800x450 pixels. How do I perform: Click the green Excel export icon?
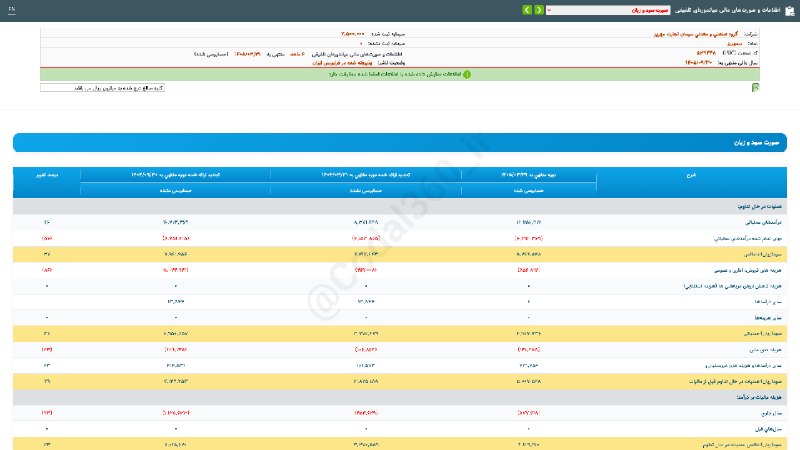tap(756, 88)
